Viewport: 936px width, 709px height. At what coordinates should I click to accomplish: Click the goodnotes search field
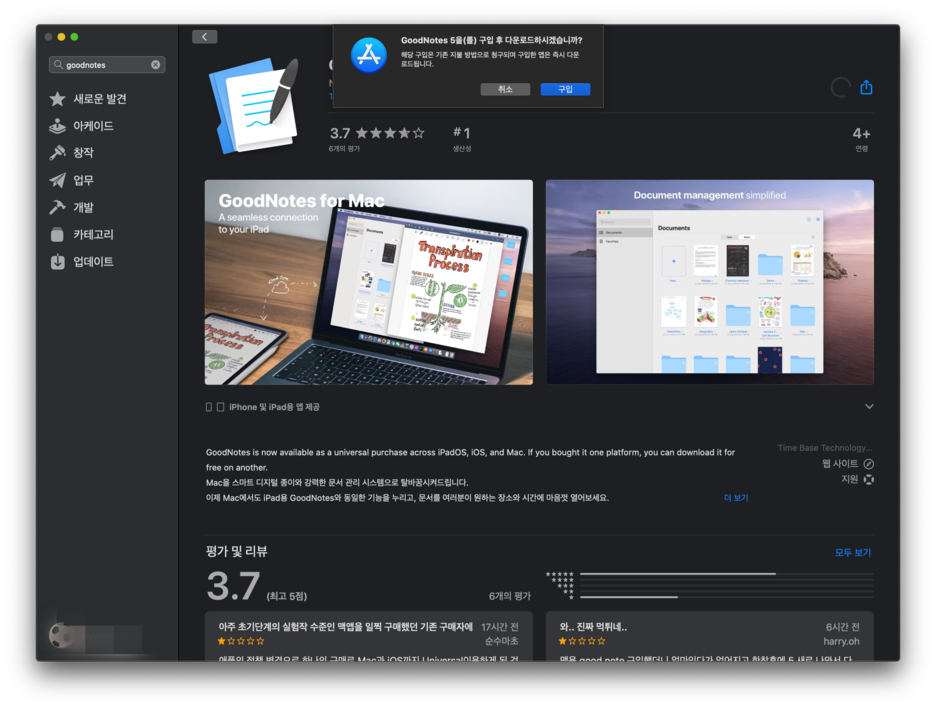pyautogui.click(x=107, y=64)
